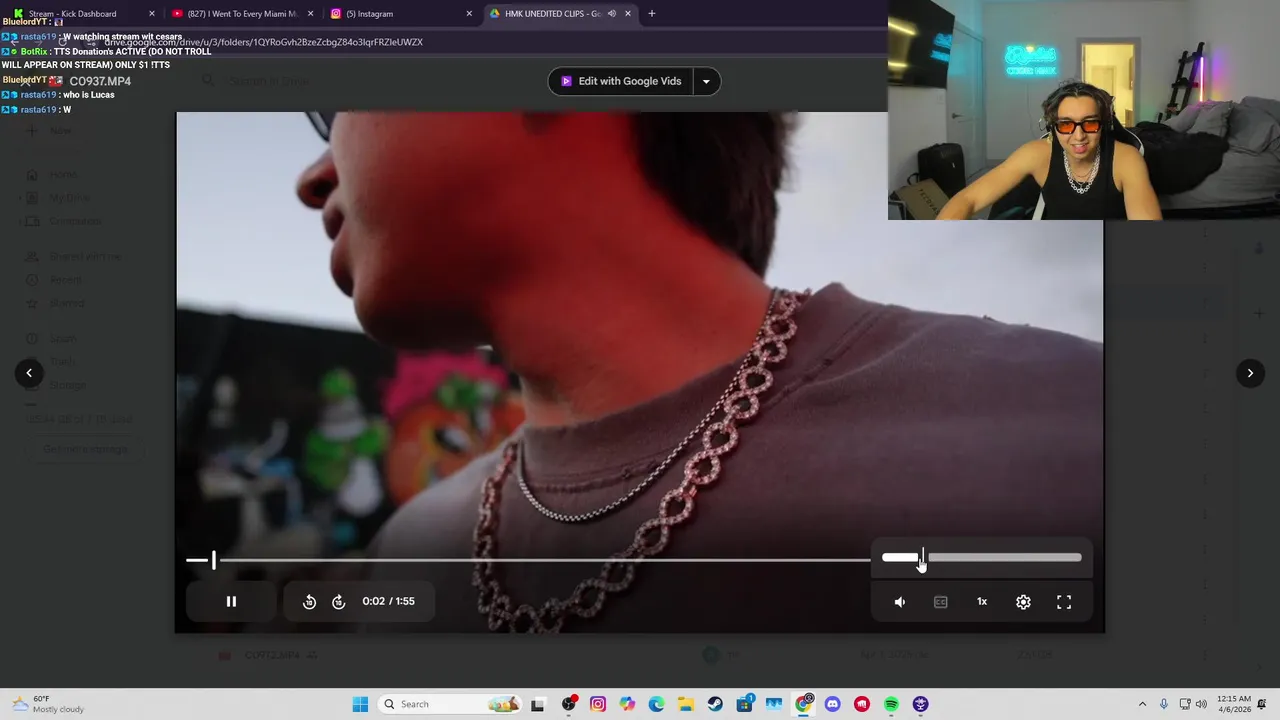The height and width of the screenshot is (720, 1280).
Task: Open Steam from the taskbar
Action: 715,704
